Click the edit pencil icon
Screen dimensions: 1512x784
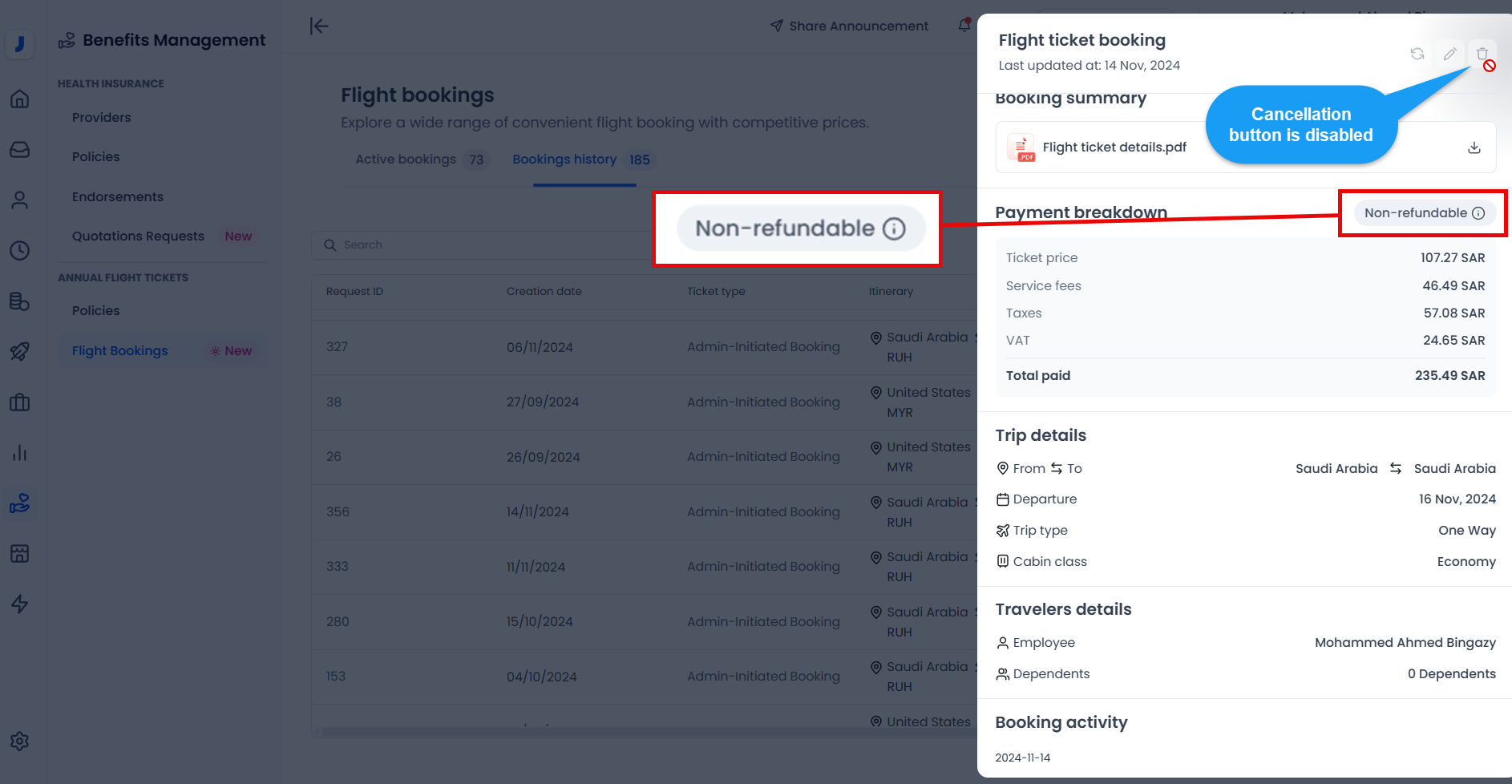click(x=1449, y=54)
